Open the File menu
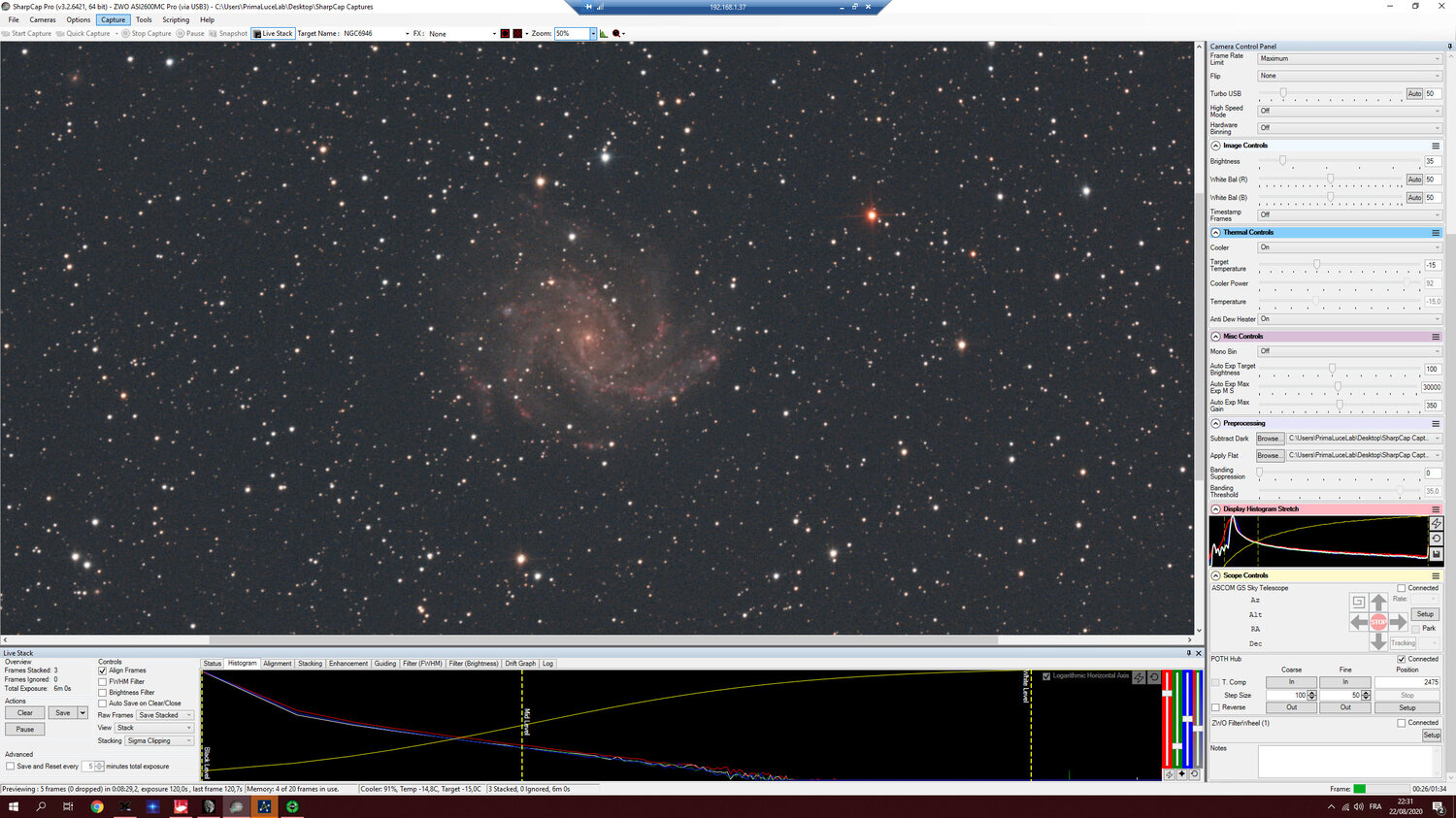1456x818 pixels. (x=14, y=19)
